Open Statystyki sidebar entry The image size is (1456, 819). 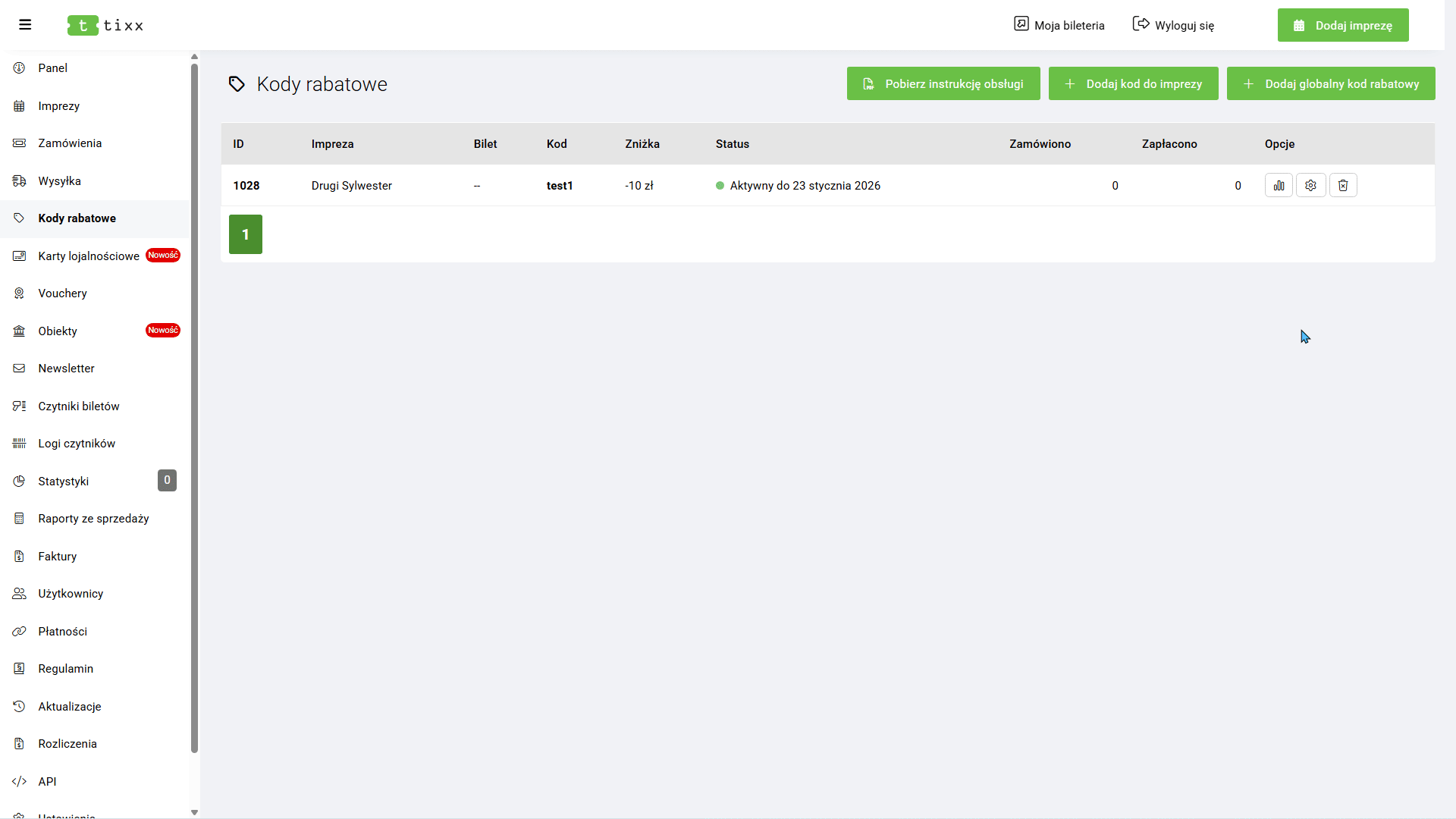63,482
